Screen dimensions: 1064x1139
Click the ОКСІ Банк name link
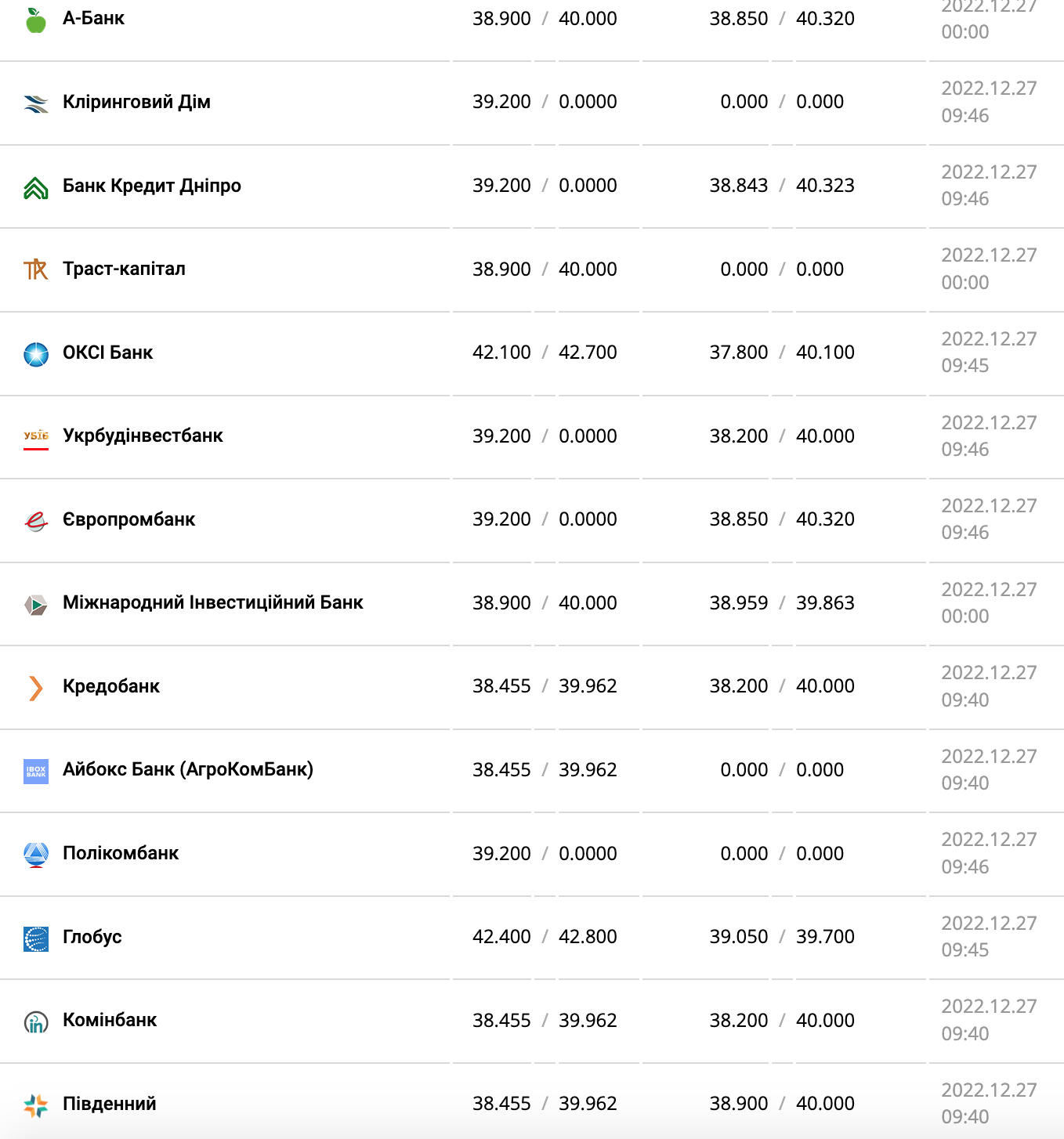tap(107, 353)
